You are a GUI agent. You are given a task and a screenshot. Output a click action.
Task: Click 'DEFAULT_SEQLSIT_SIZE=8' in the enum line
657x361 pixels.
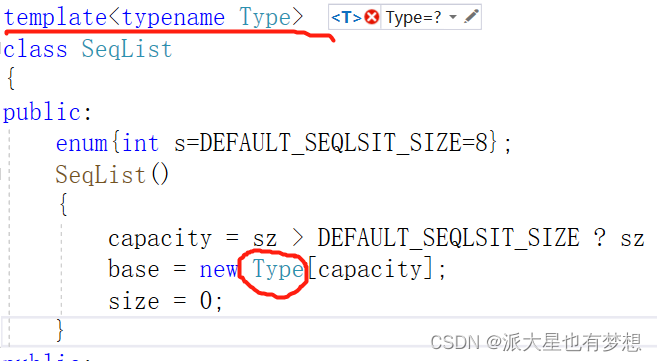pyautogui.click(x=343, y=143)
